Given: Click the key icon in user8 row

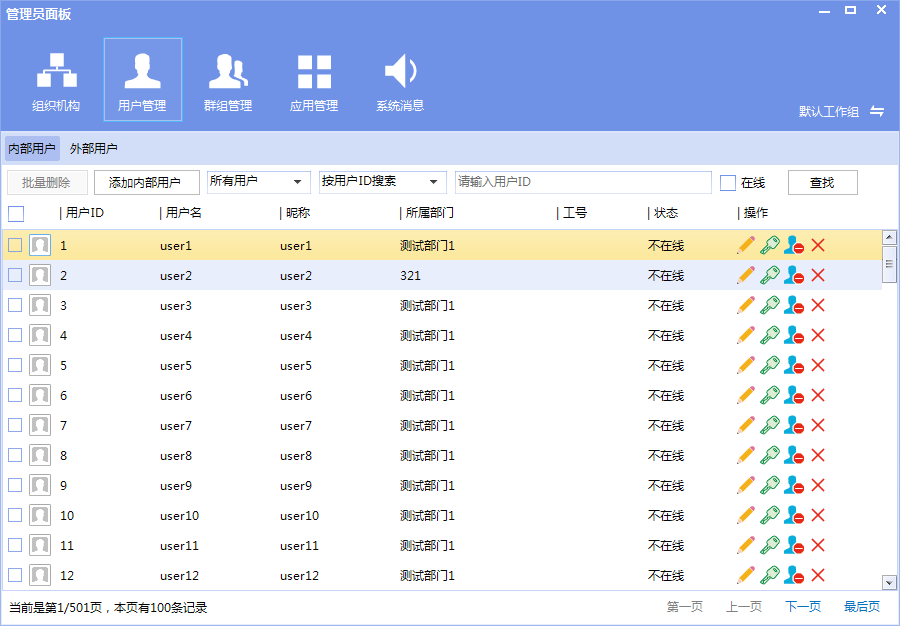Looking at the screenshot, I should coord(770,455).
